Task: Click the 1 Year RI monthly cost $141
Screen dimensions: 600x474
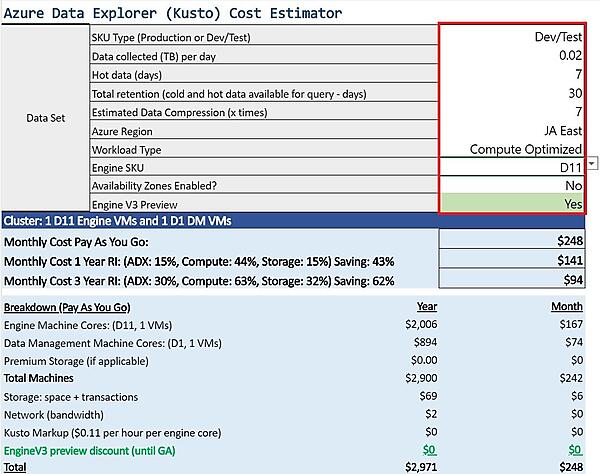Action: click(512, 261)
